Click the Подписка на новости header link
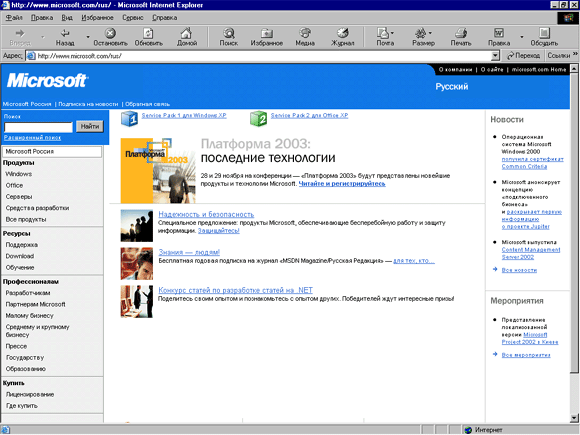 tap(88, 104)
